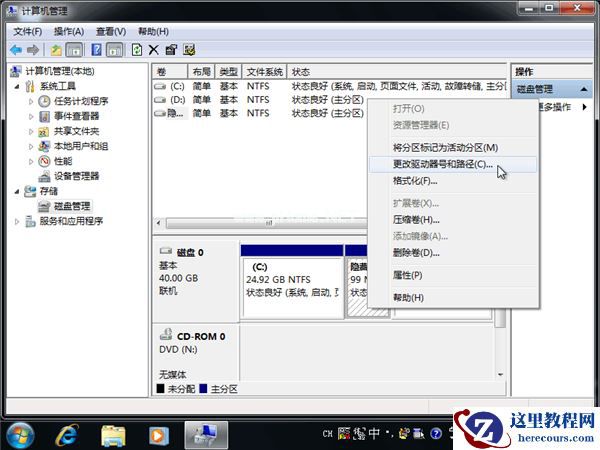The height and width of the screenshot is (450, 600).
Task: Choose 压缩卷(H)... in context menu
Action: tap(452, 220)
